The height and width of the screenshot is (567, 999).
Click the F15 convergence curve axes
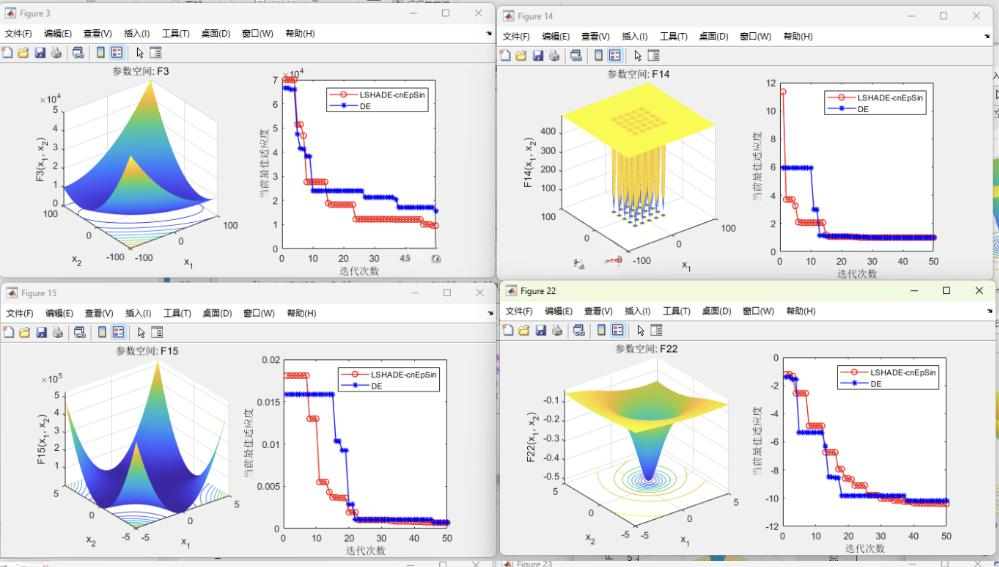point(365,444)
